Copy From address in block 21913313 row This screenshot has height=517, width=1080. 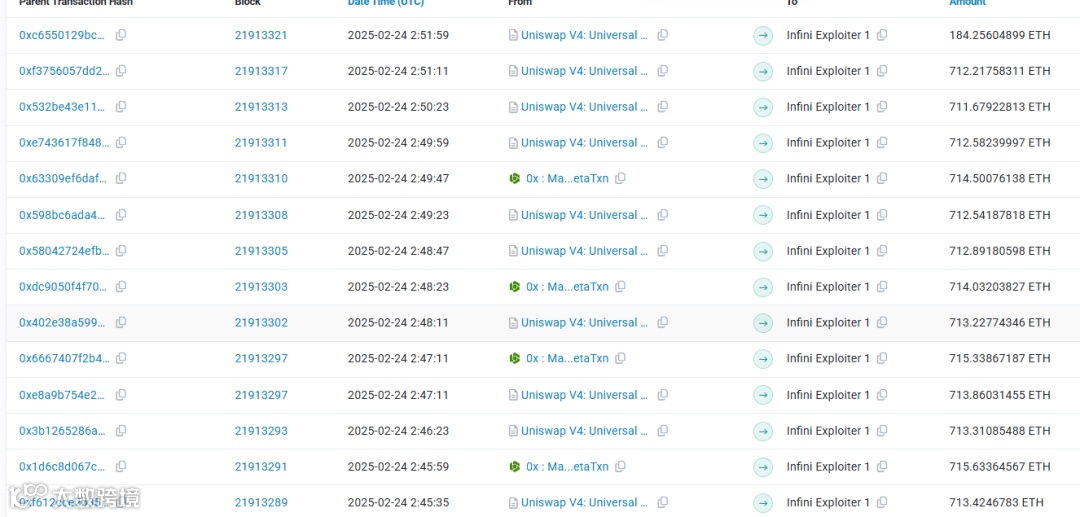[x=663, y=107]
